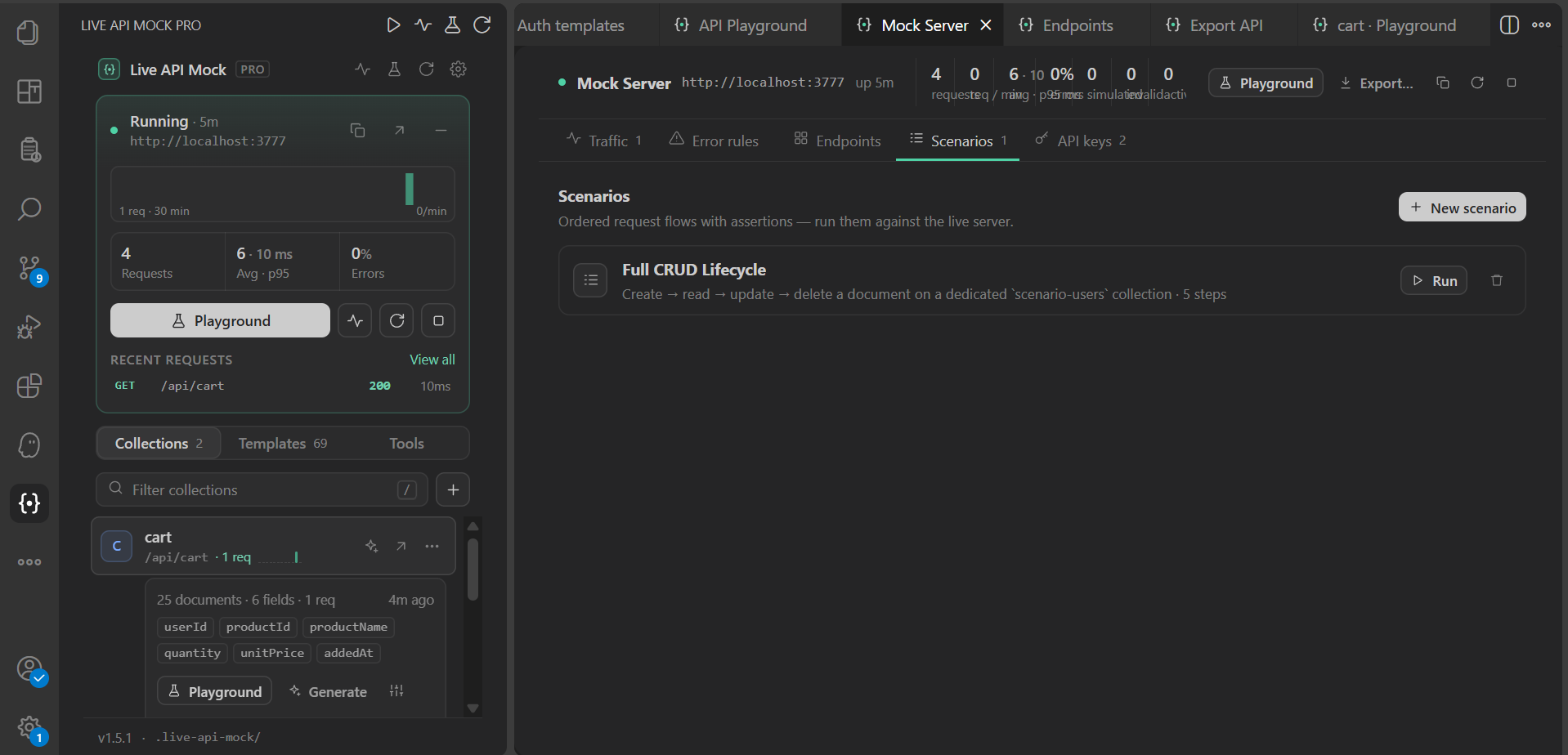Screen dimensions: 1568x755
Task: Toggle split editor layout icon
Action: (x=1509, y=25)
